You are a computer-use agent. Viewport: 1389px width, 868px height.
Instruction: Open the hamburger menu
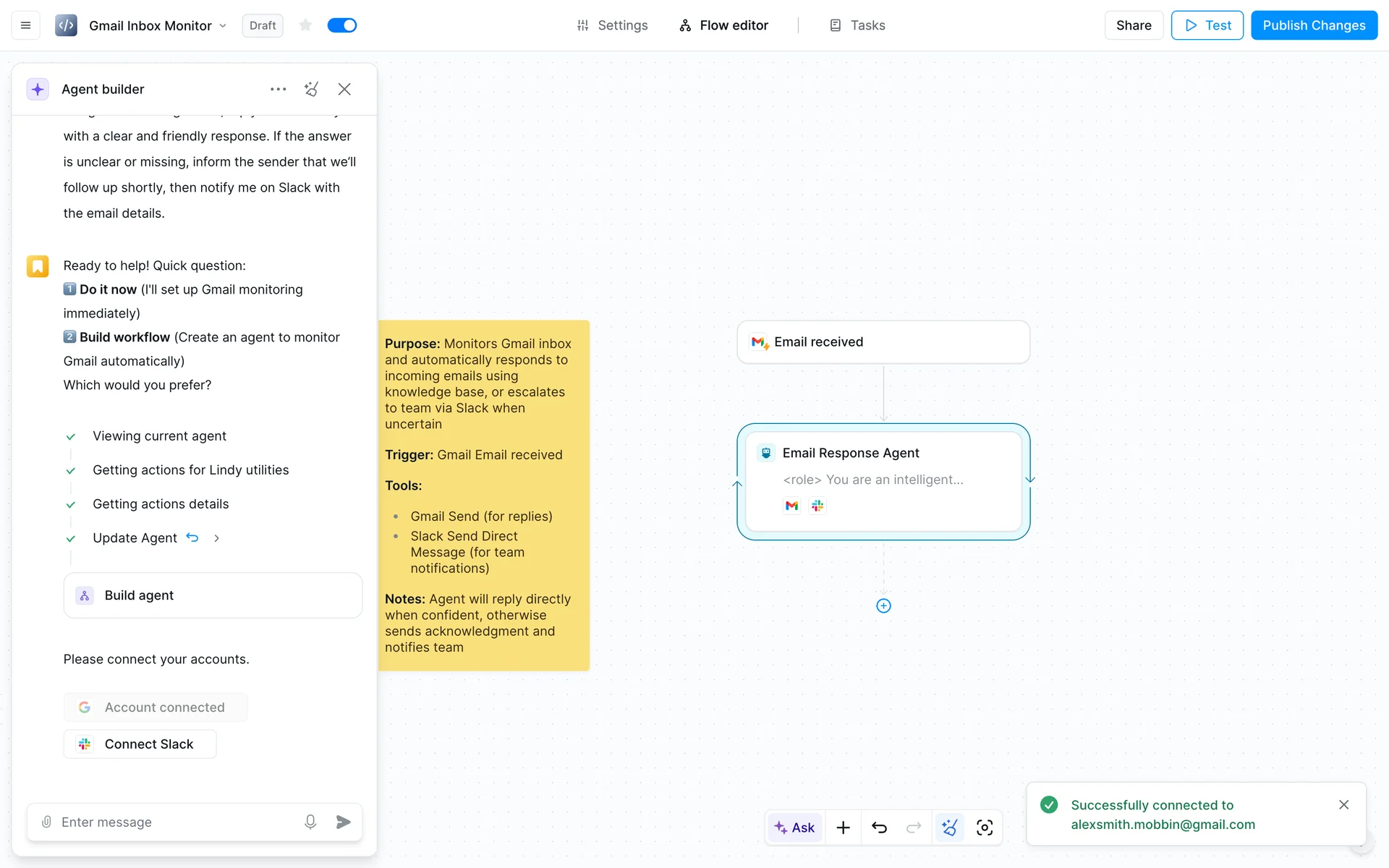click(x=25, y=25)
